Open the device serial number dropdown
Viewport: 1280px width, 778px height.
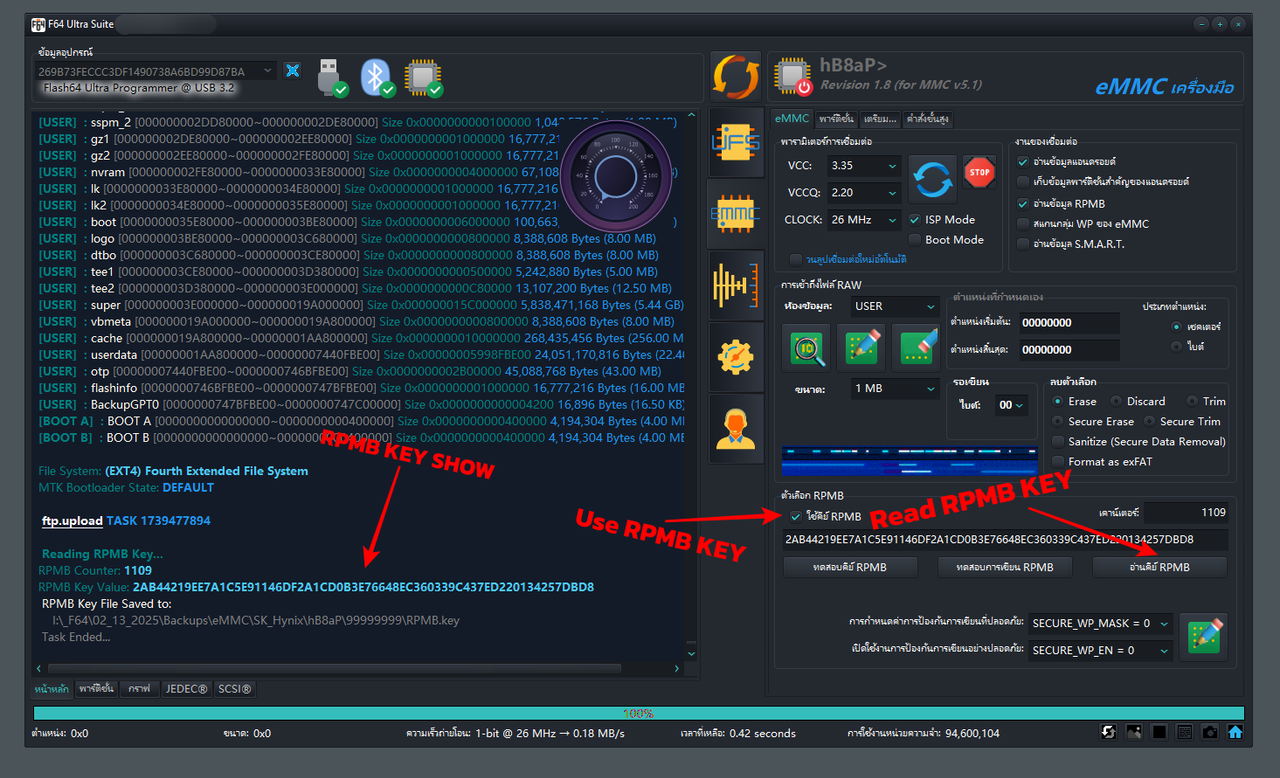click(156, 71)
